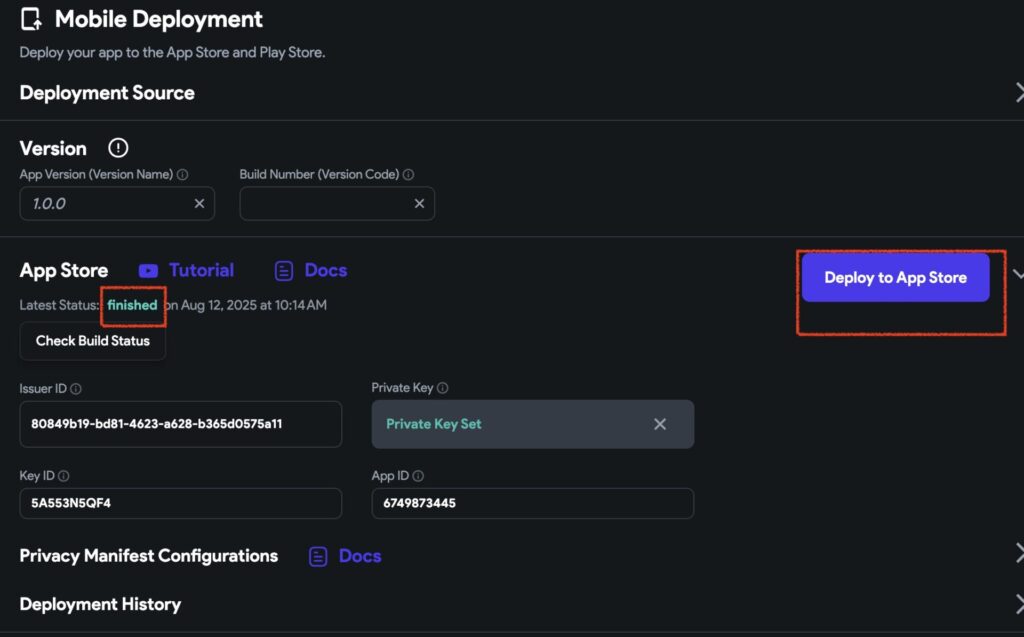1024x637 pixels.
Task: Click into the Key ID field
Action: [180, 503]
